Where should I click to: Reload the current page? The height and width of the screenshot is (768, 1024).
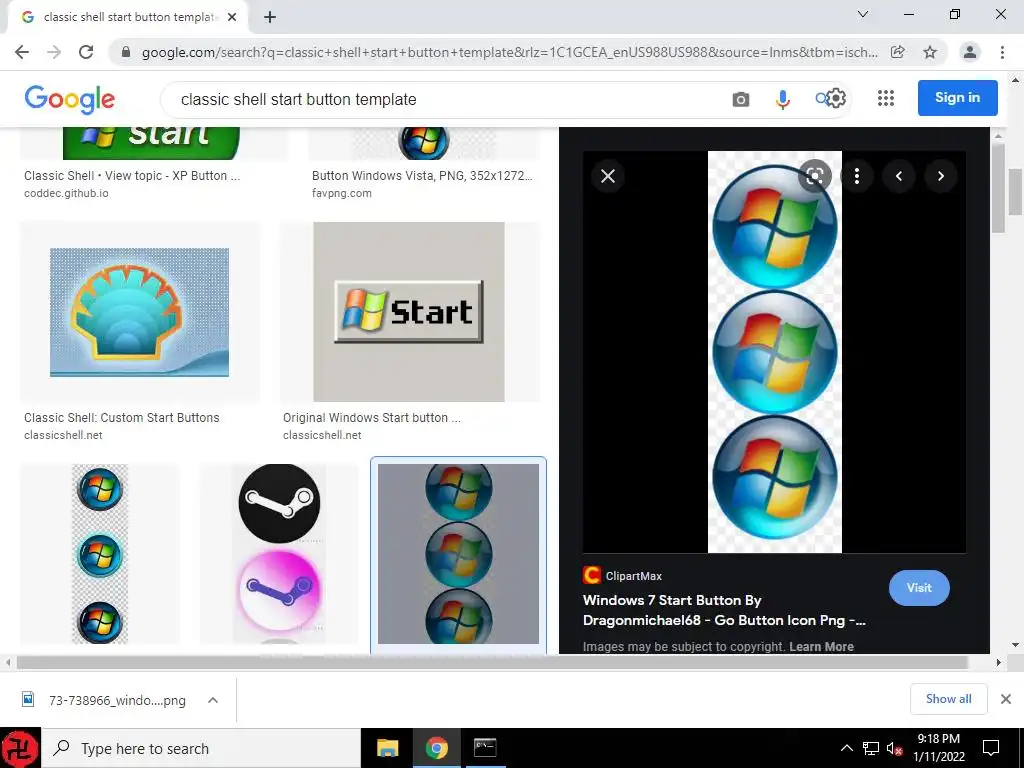point(86,52)
